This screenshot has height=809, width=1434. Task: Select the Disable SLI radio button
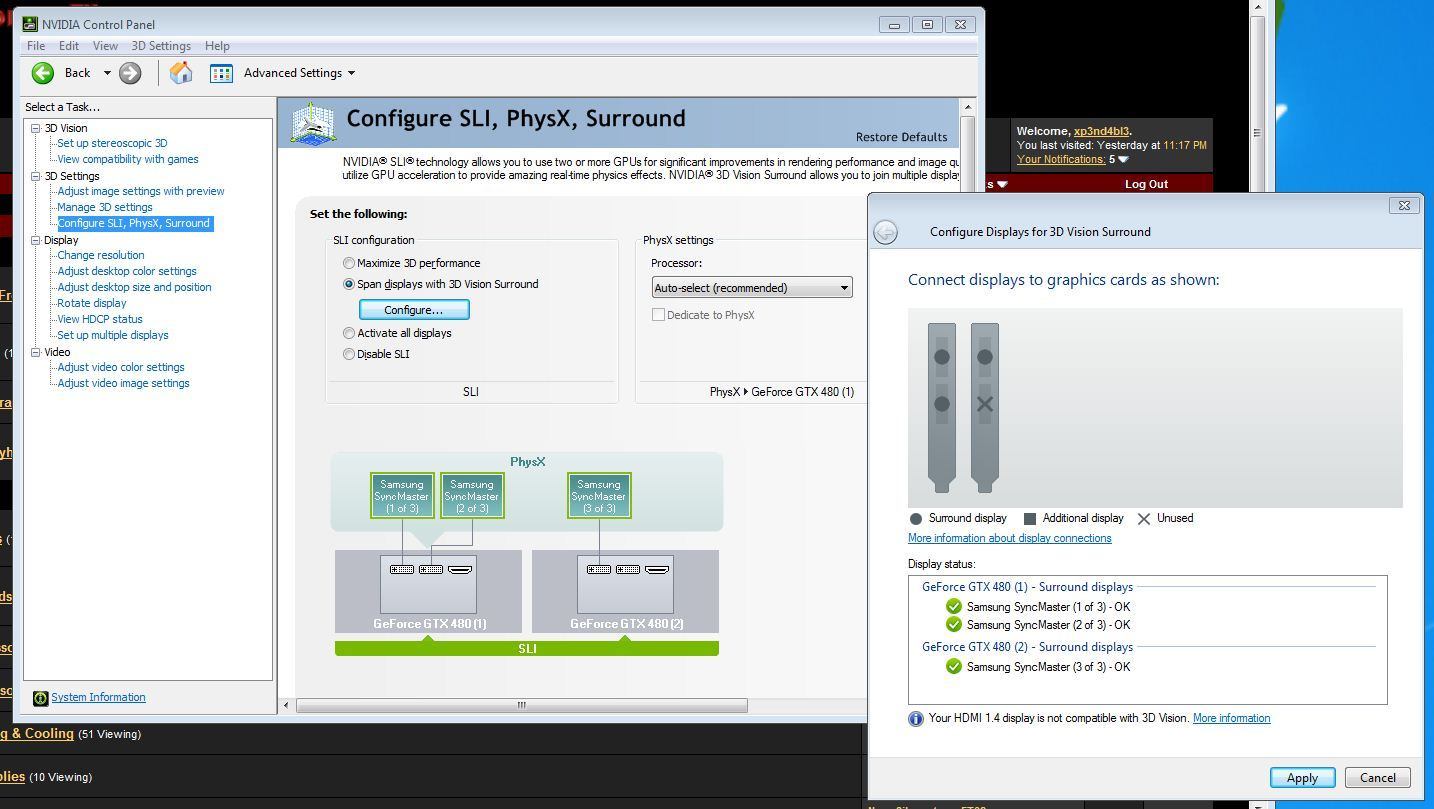pos(349,354)
